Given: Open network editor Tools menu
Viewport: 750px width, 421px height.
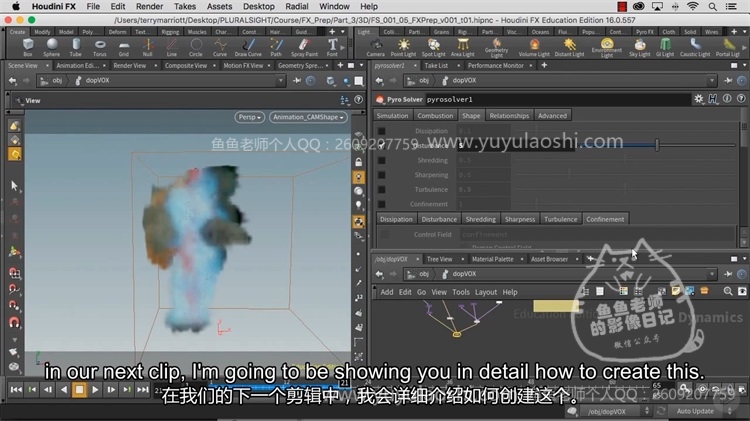Looking at the screenshot, I should point(461,292).
